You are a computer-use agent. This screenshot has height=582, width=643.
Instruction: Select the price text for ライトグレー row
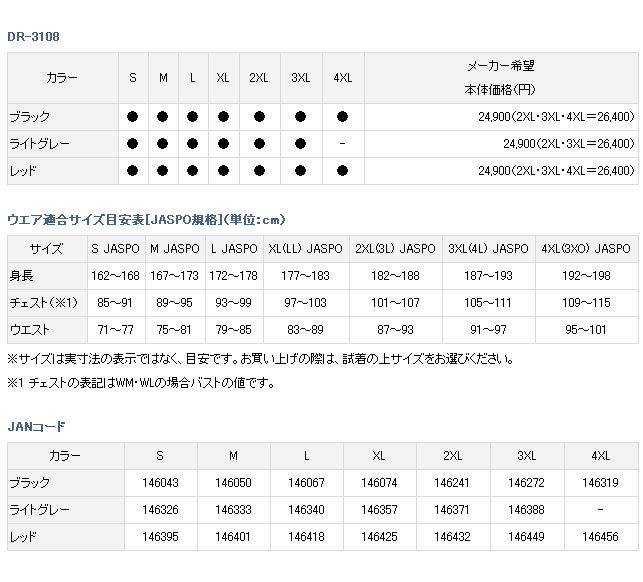569,144
